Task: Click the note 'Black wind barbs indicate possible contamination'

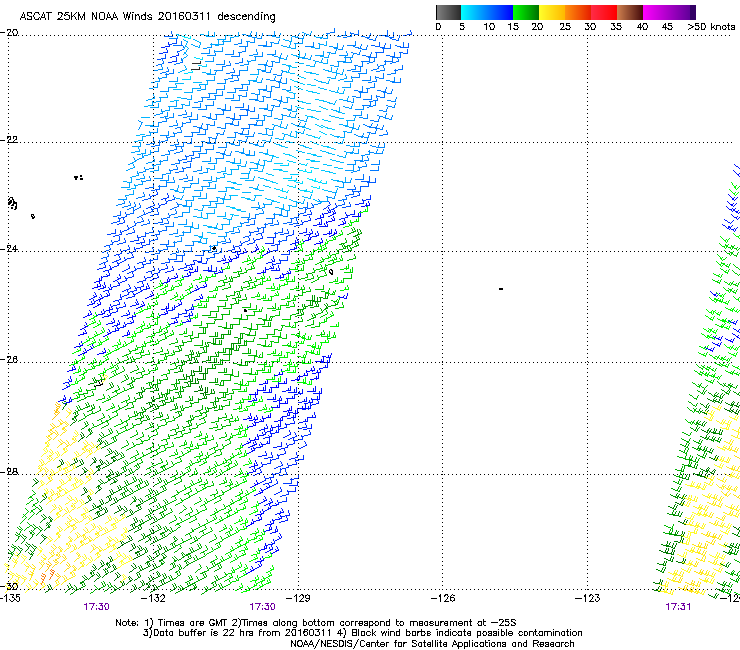Action: (466, 633)
